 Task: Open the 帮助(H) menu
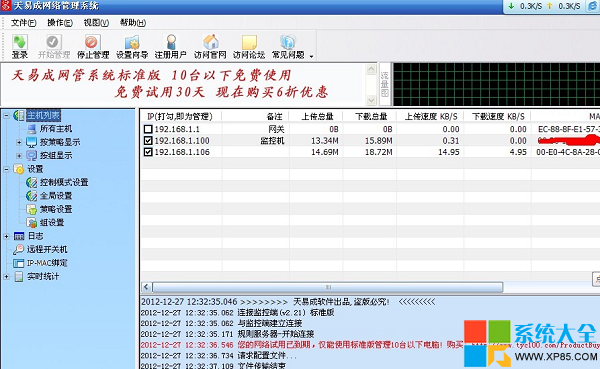coord(133,23)
